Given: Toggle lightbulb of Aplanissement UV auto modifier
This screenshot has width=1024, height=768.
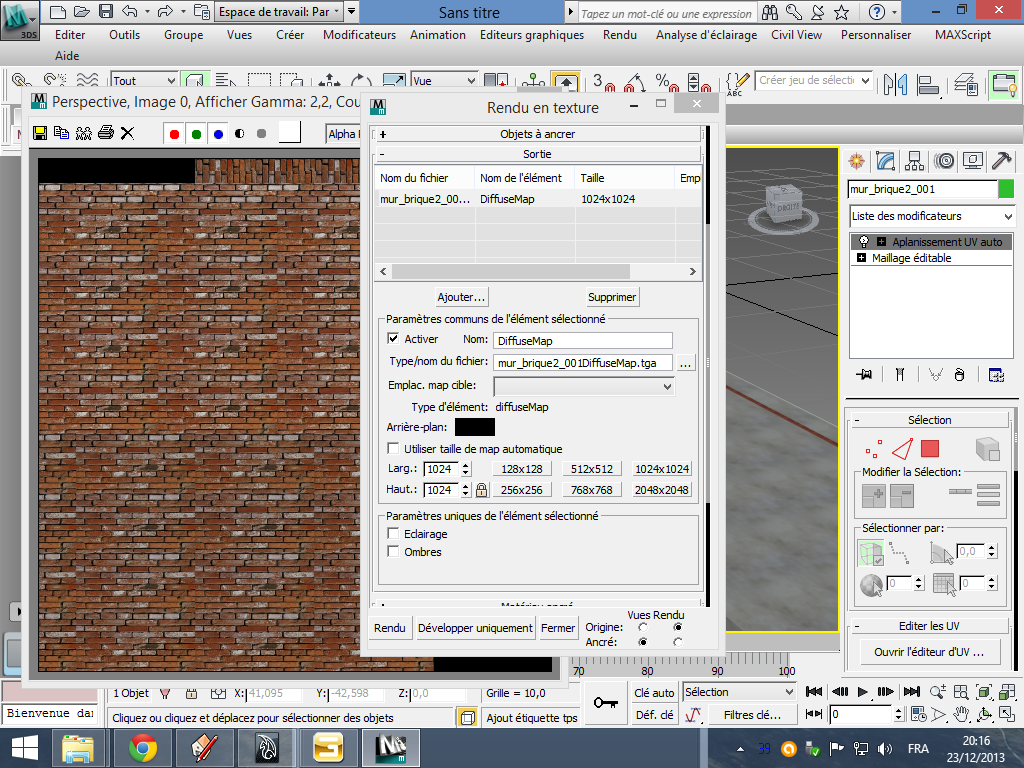Looking at the screenshot, I should point(863,241).
